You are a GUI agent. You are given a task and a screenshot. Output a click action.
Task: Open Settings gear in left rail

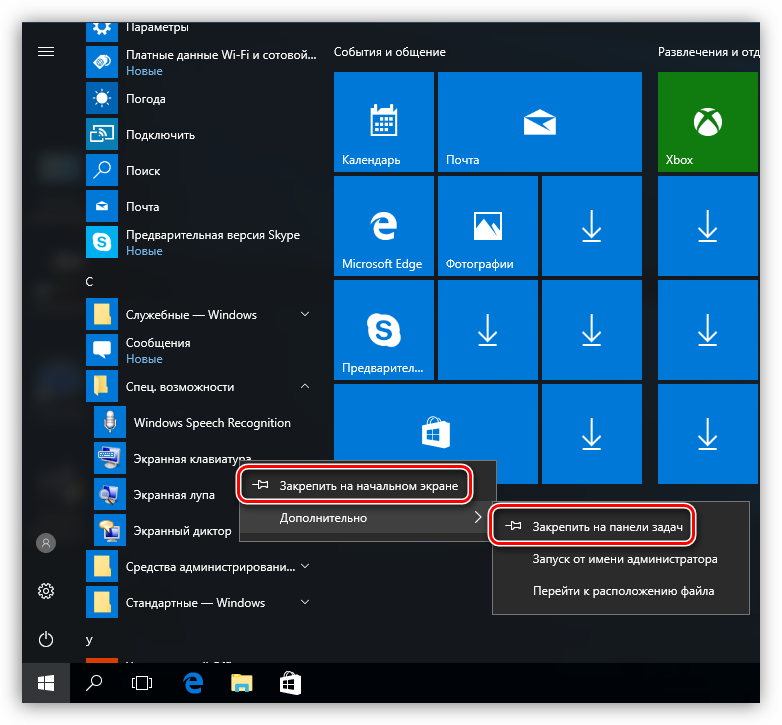click(46, 591)
